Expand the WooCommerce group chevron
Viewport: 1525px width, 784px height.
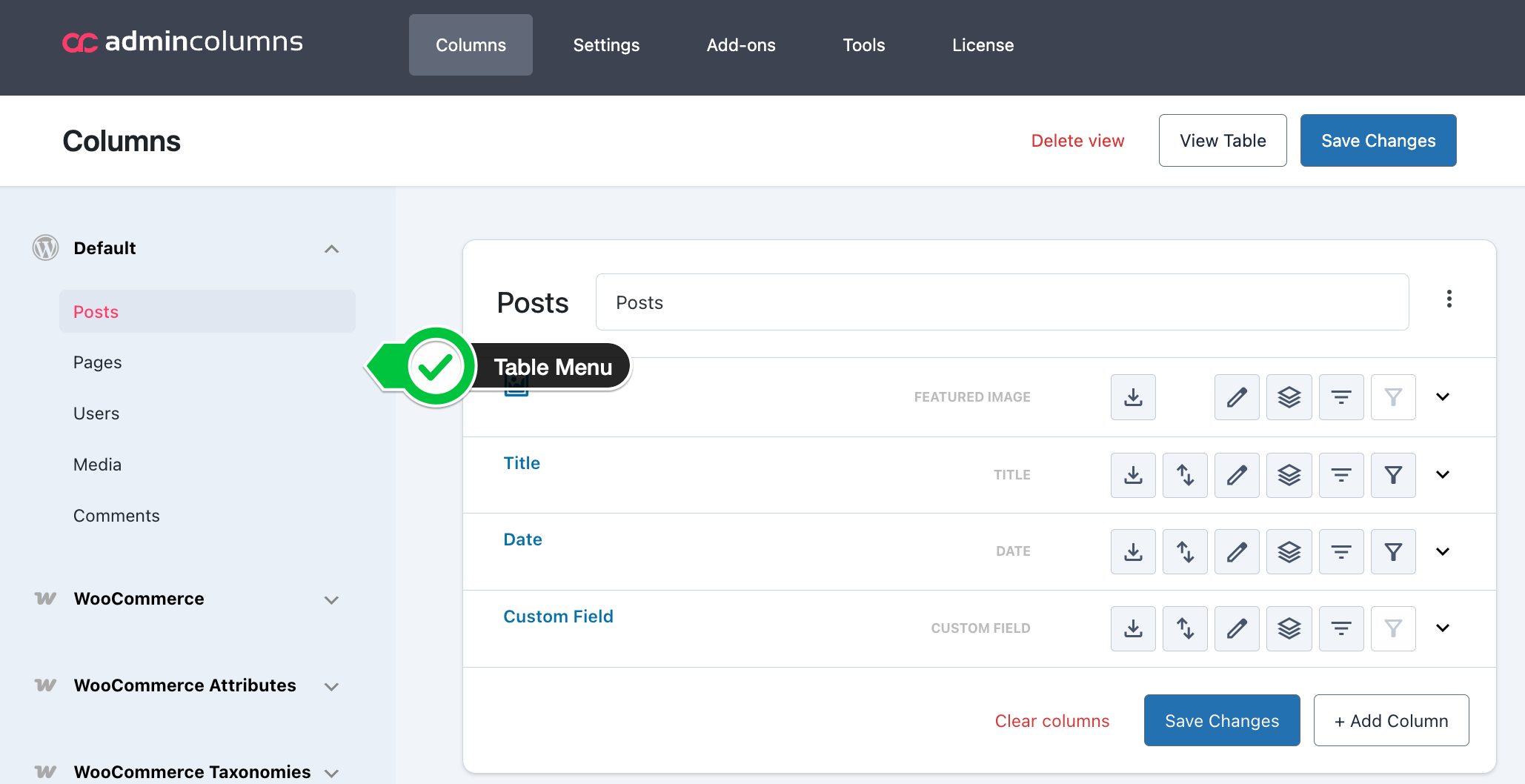click(331, 599)
